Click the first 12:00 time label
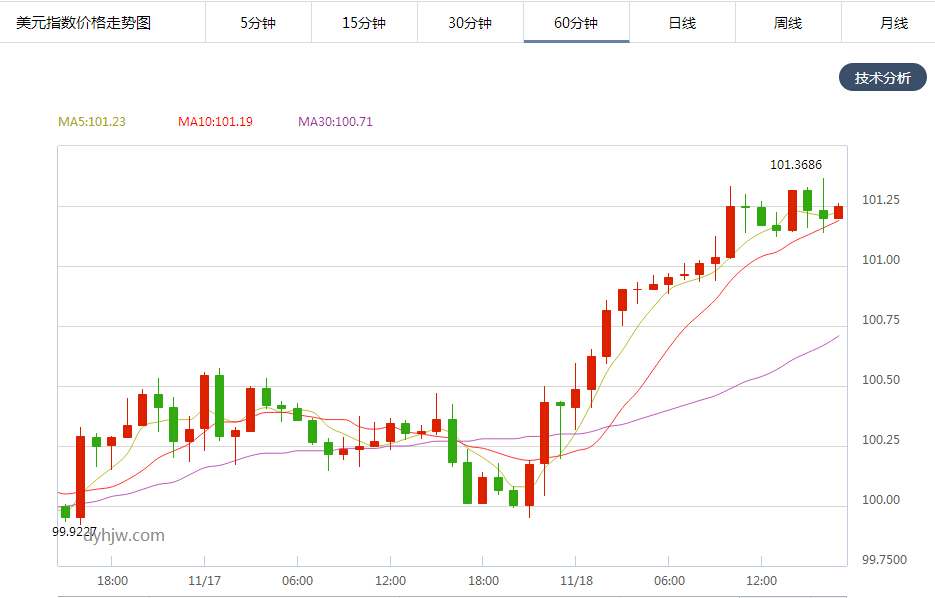Image resolution: width=935 pixels, height=598 pixels. point(391,581)
